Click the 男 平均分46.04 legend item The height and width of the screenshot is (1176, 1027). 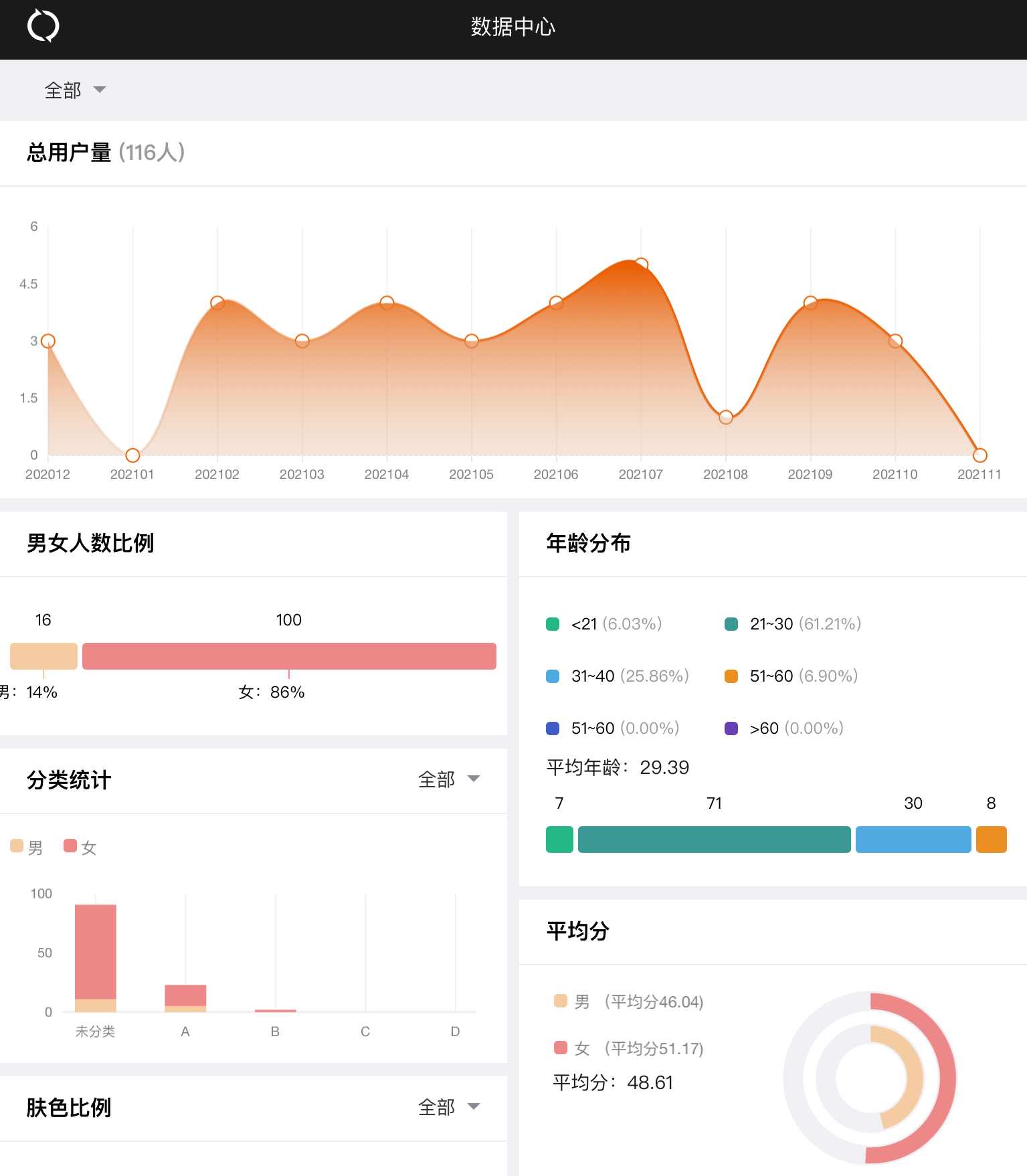[x=629, y=1001]
